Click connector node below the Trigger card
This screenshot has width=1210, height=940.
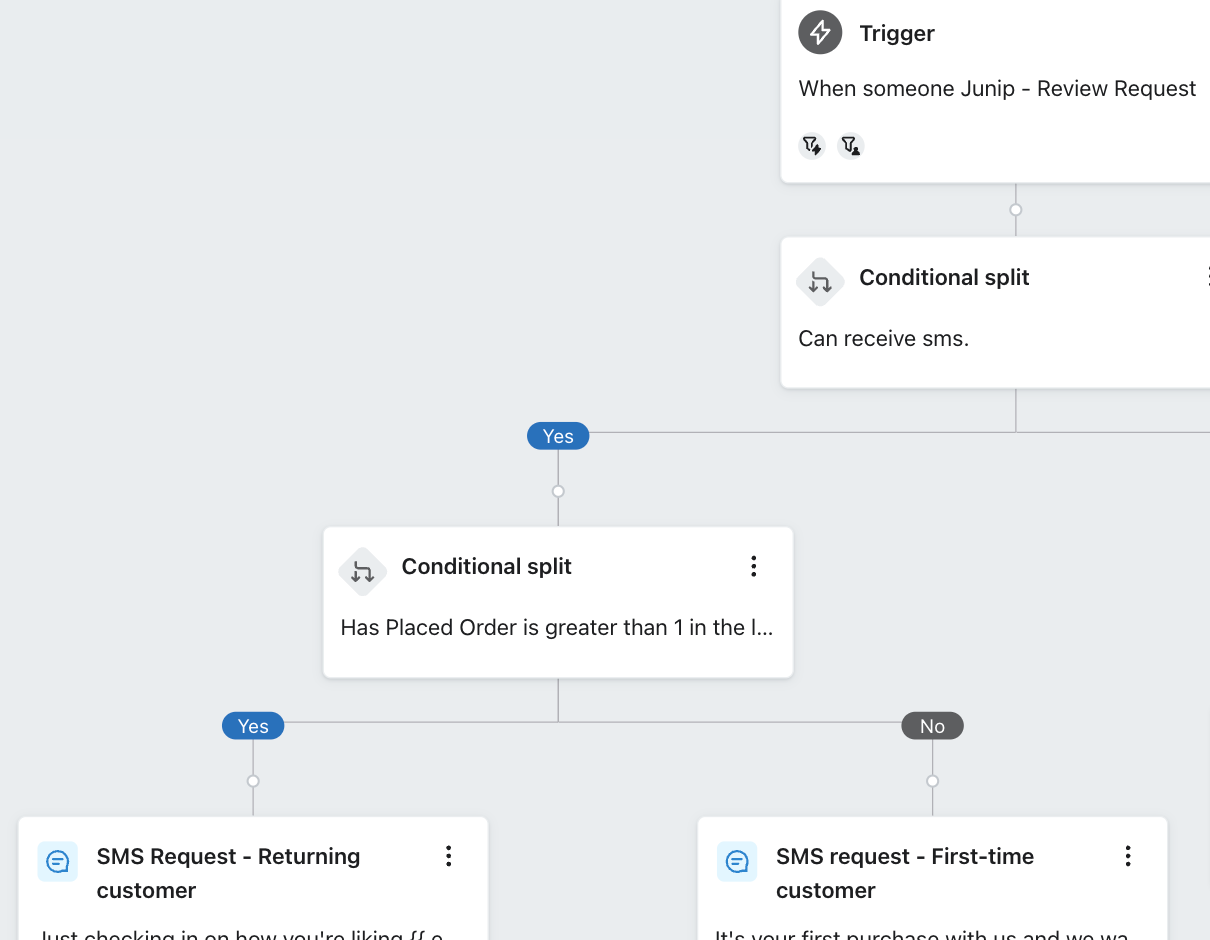1016,210
